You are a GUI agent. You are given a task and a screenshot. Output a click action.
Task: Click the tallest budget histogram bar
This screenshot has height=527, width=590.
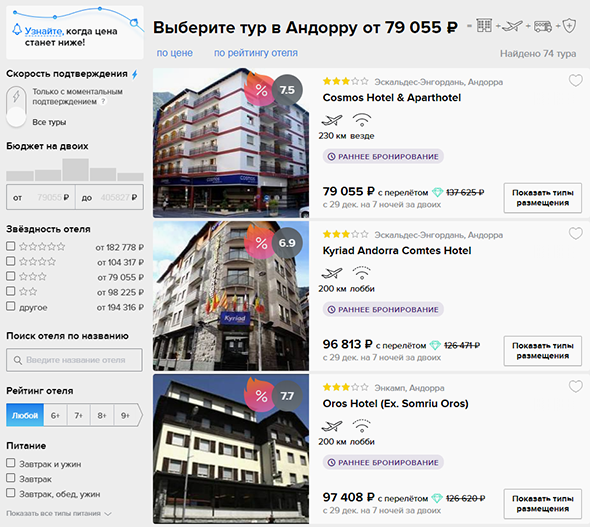pos(76,170)
